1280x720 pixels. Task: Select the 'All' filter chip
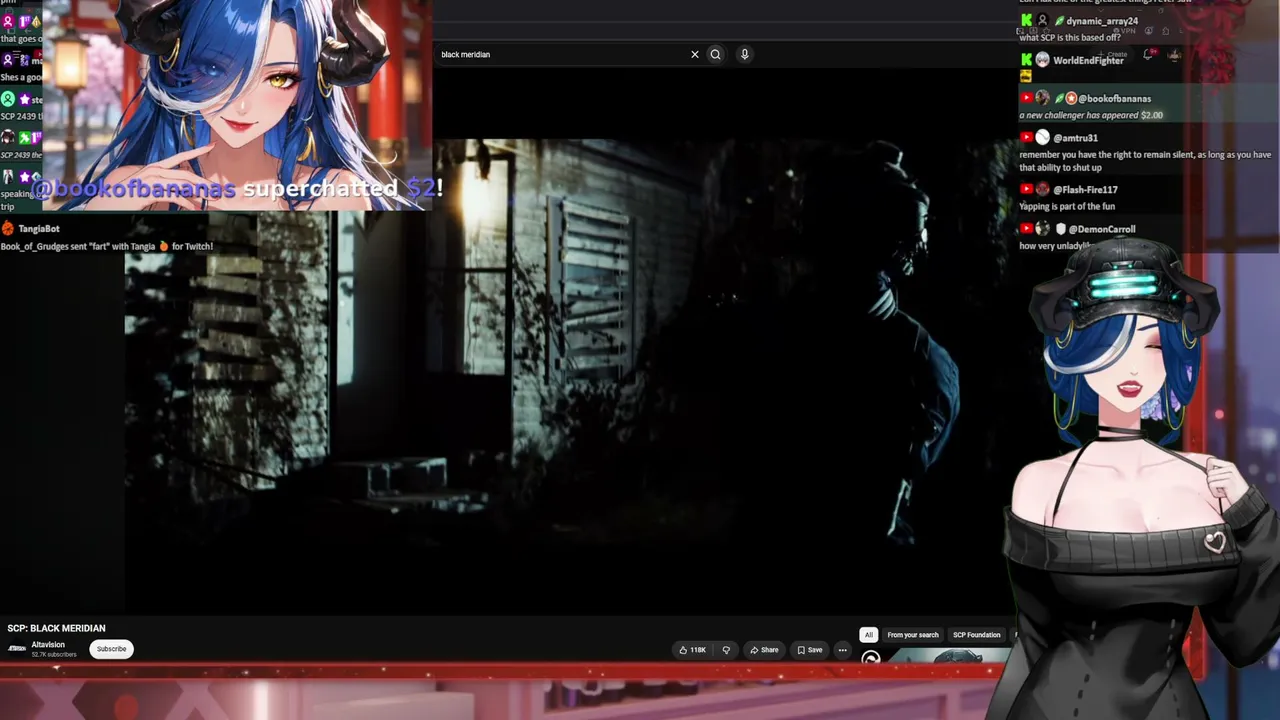pos(868,635)
